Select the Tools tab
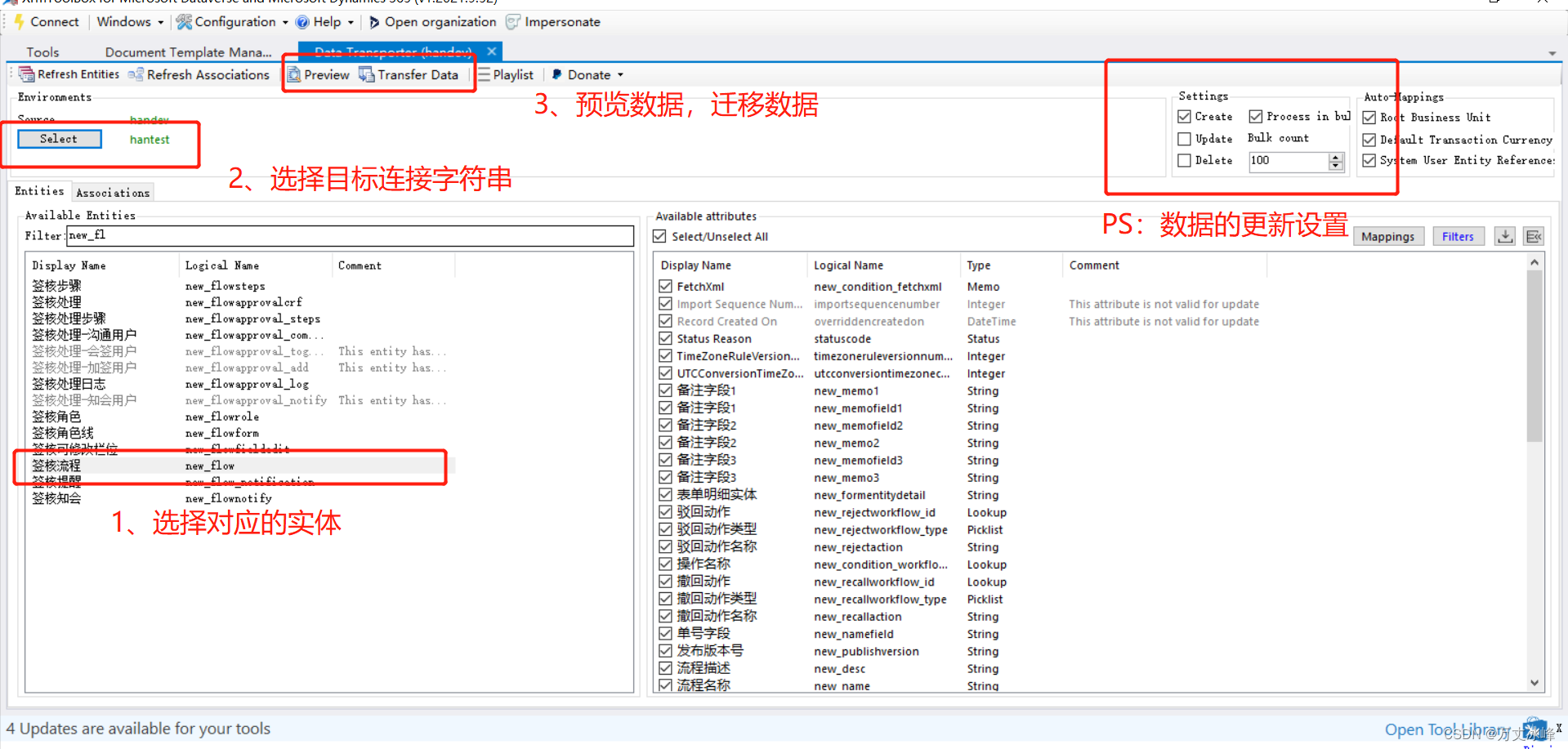Image resolution: width=1568 pixels, height=749 pixels. click(x=42, y=51)
